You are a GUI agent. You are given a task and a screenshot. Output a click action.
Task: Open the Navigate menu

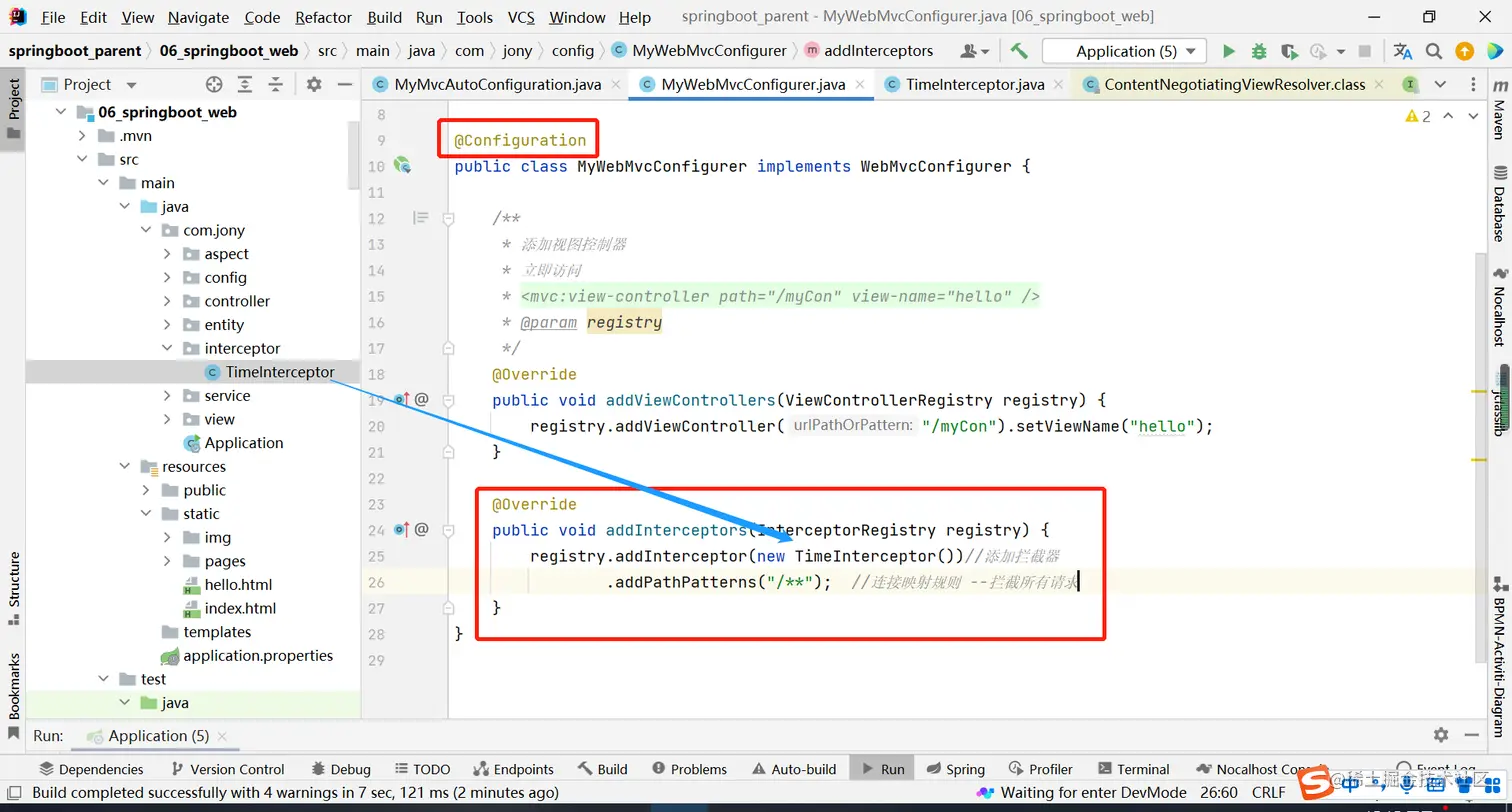click(x=198, y=17)
